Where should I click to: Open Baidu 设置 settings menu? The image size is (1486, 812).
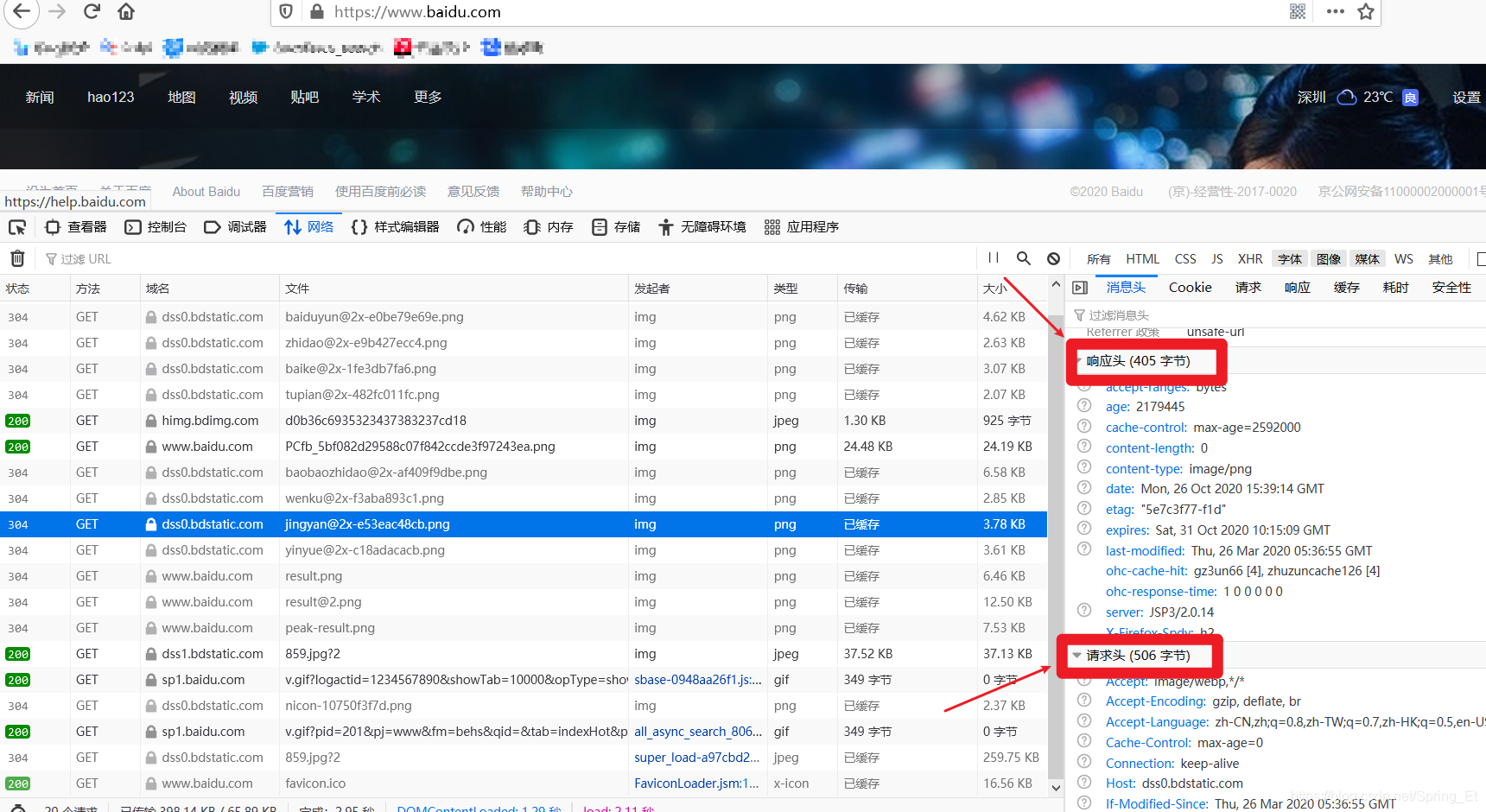pyautogui.click(x=1466, y=97)
